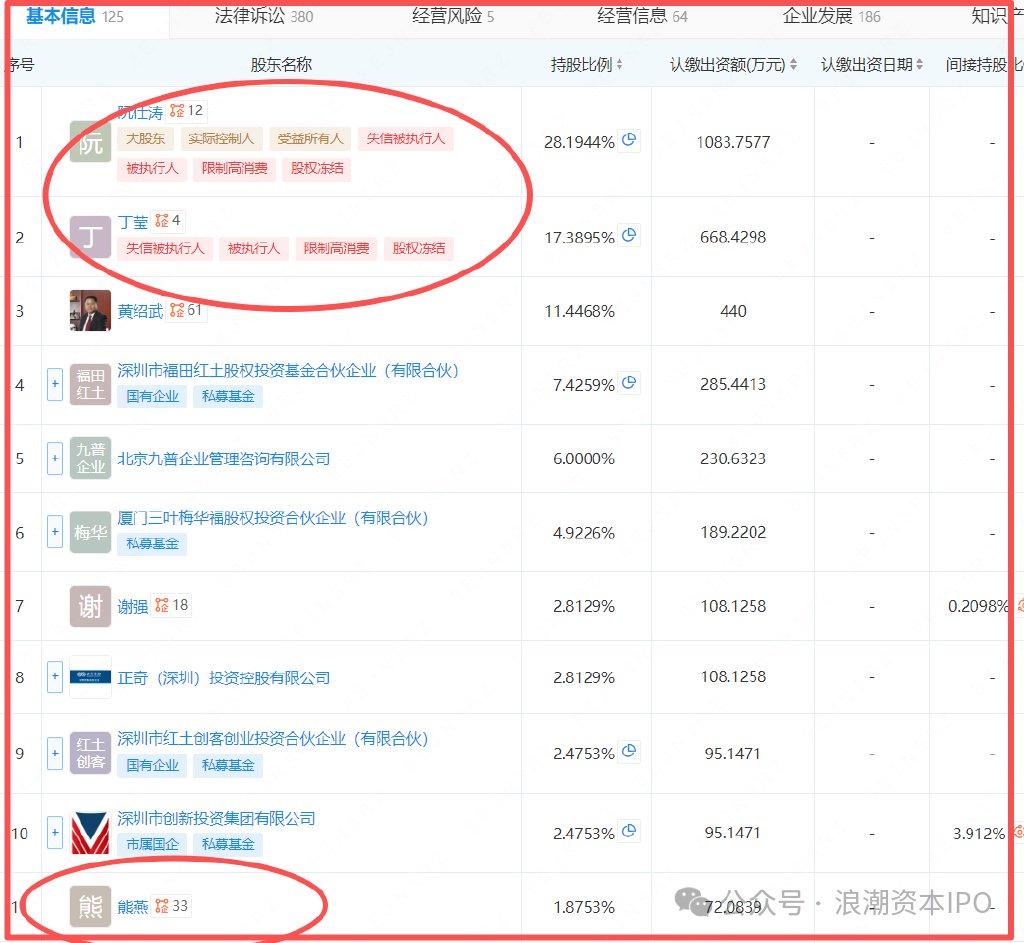Expand row 5 北京九普 shareholder details
The width and height of the screenshot is (1024, 943).
coord(55,458)
